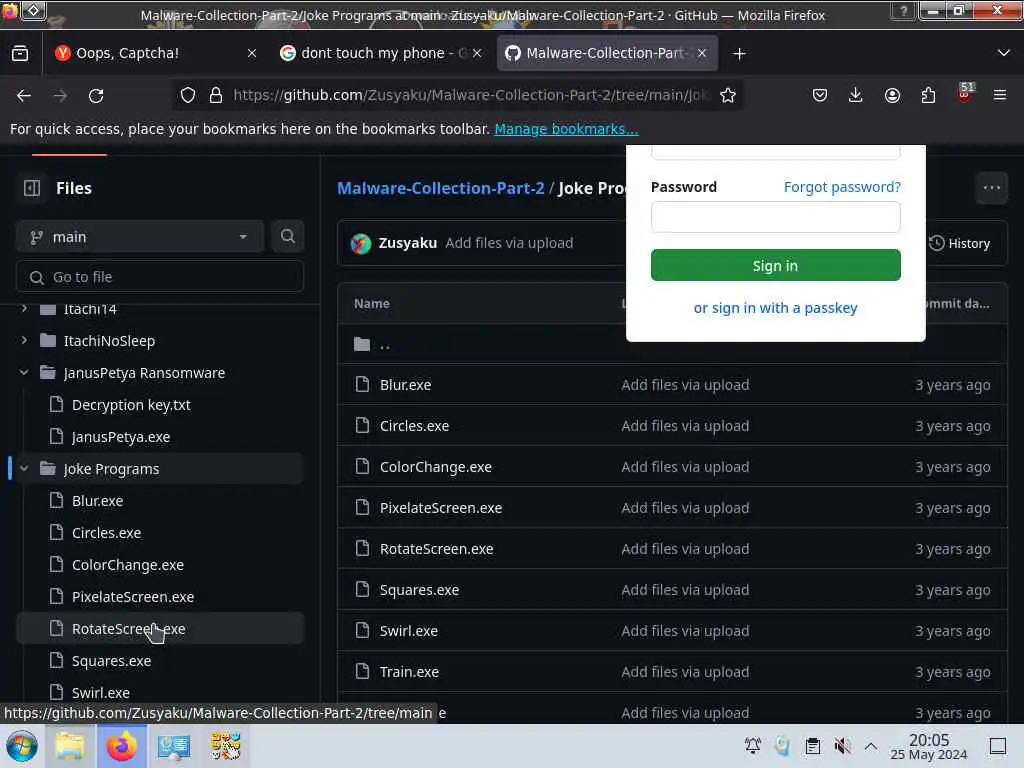Open Malware-Collection-Part-2 breadcrumb link

(x=441, y=188)
